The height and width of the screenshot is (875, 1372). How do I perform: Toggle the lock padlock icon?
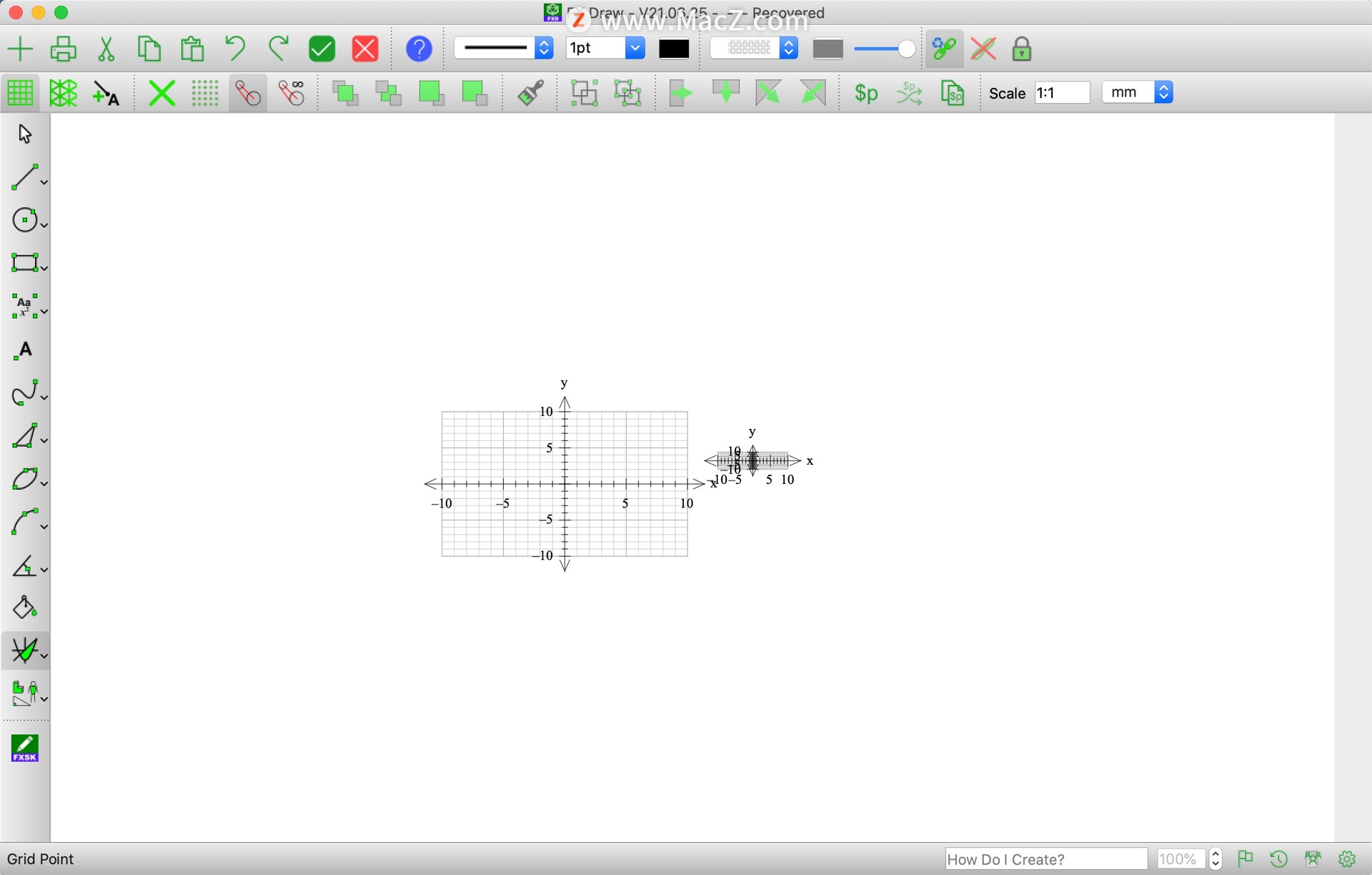(x=1020, y=49)
